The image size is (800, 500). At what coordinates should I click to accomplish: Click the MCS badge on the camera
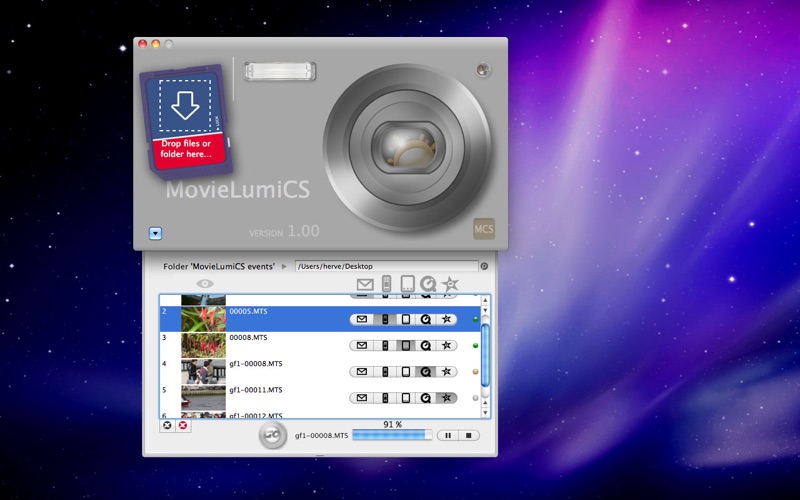(x=484, y=229)
